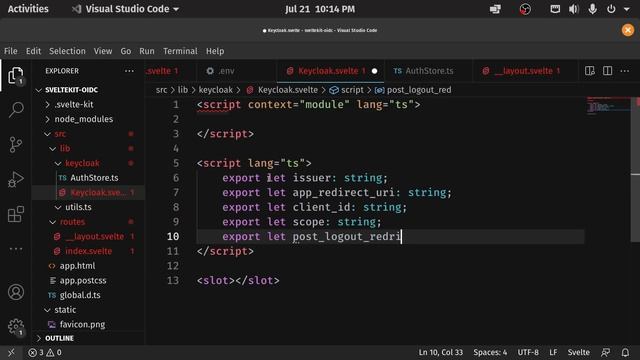
Task: Open Visual Studio Code app menu dropdown
Action: 125,9
